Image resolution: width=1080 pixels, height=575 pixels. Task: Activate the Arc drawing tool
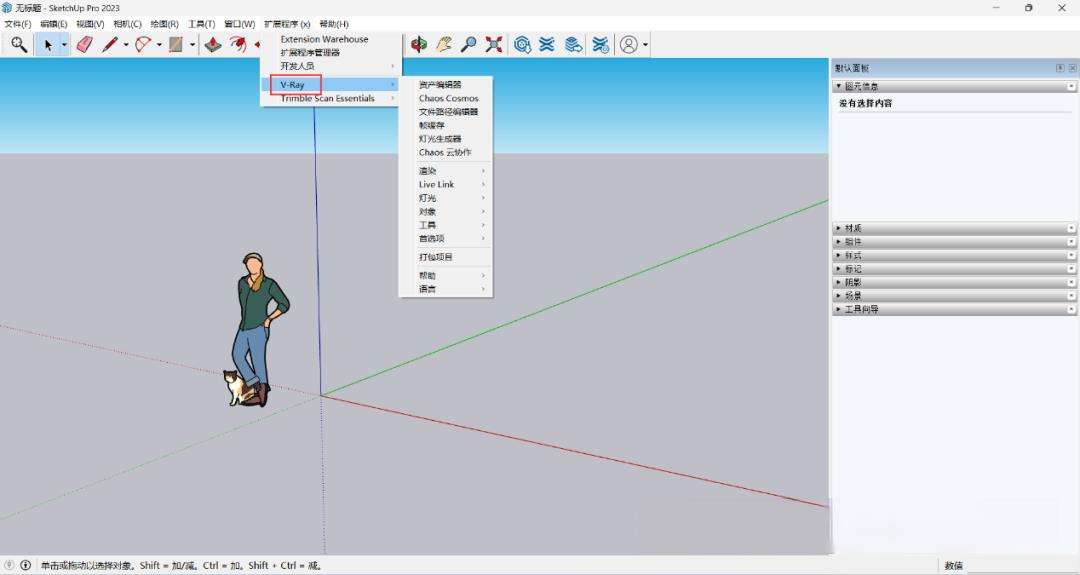point(143,45)
